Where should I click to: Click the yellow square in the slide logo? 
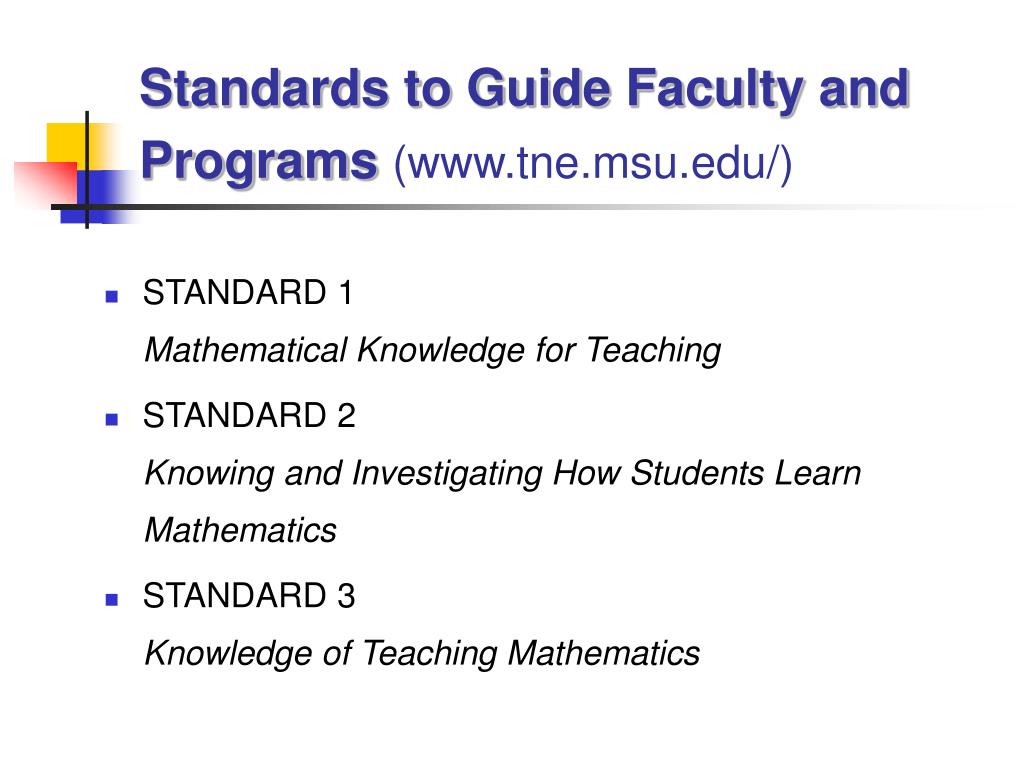(66, 142)
